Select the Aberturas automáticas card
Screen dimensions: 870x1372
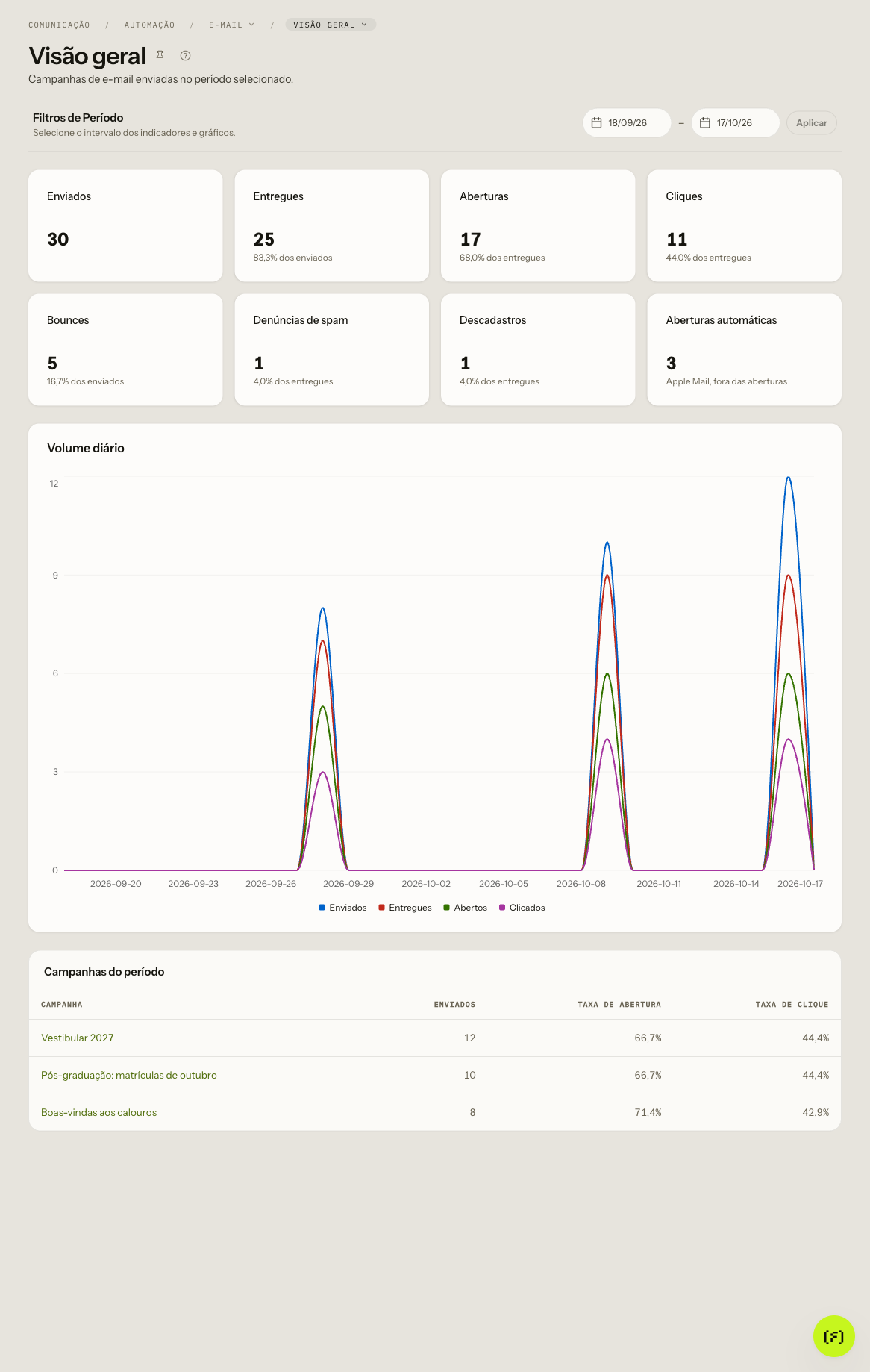745,349
